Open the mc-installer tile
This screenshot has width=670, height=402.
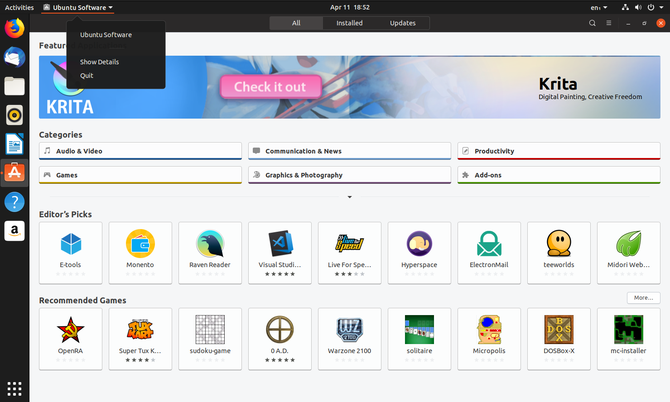pos(629,339)
